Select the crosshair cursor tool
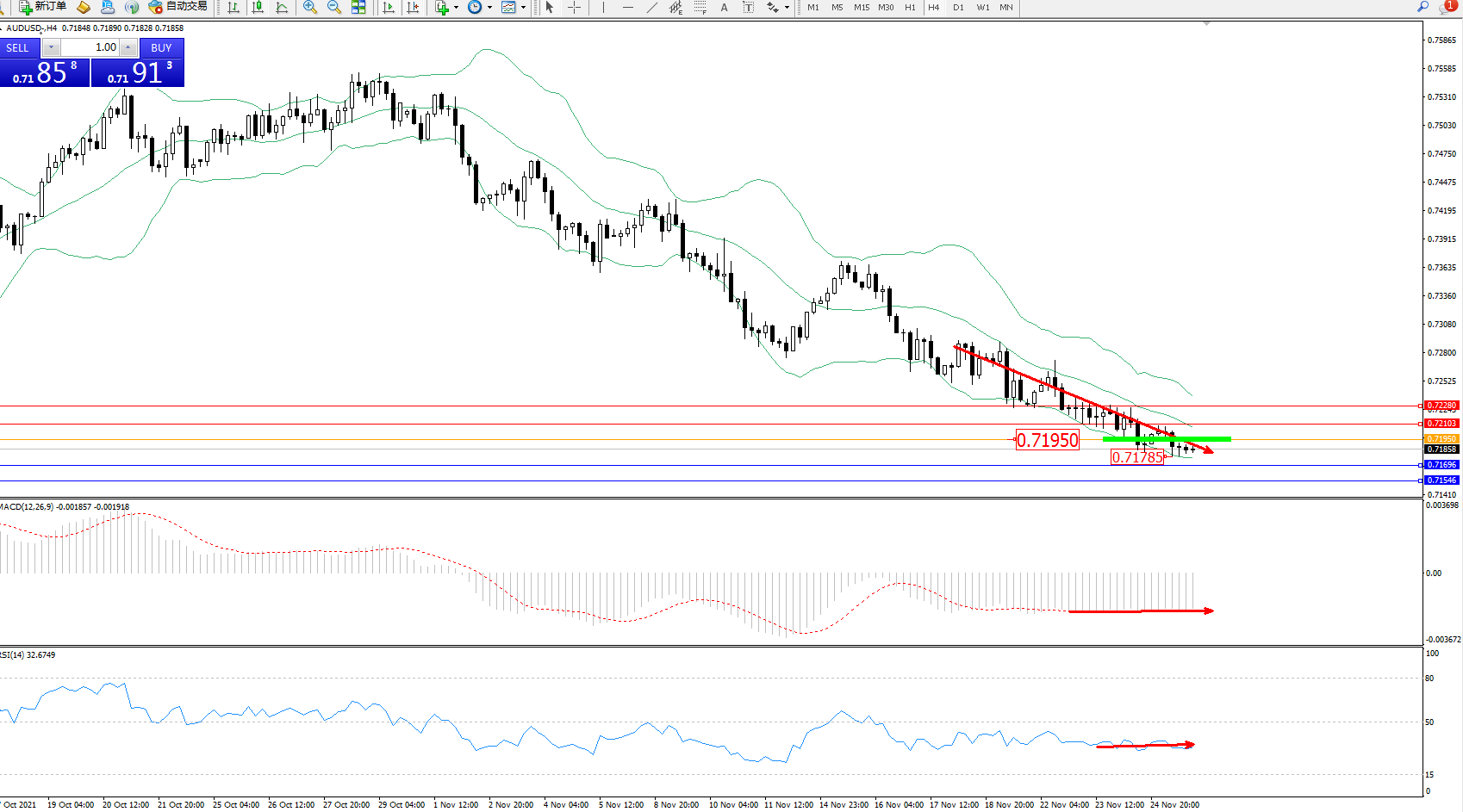The width and height of the screenshot is (1463, 812). click(574, 7)
